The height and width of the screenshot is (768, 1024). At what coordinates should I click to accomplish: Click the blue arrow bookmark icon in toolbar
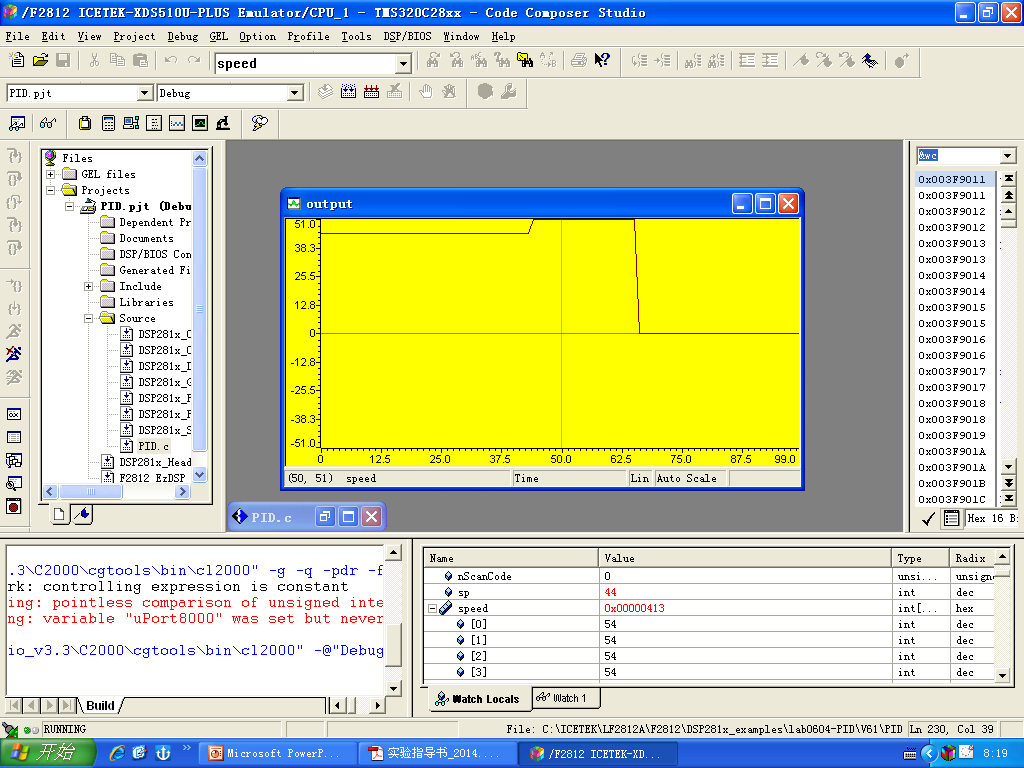pyautogui.click(x=869, y=61)
